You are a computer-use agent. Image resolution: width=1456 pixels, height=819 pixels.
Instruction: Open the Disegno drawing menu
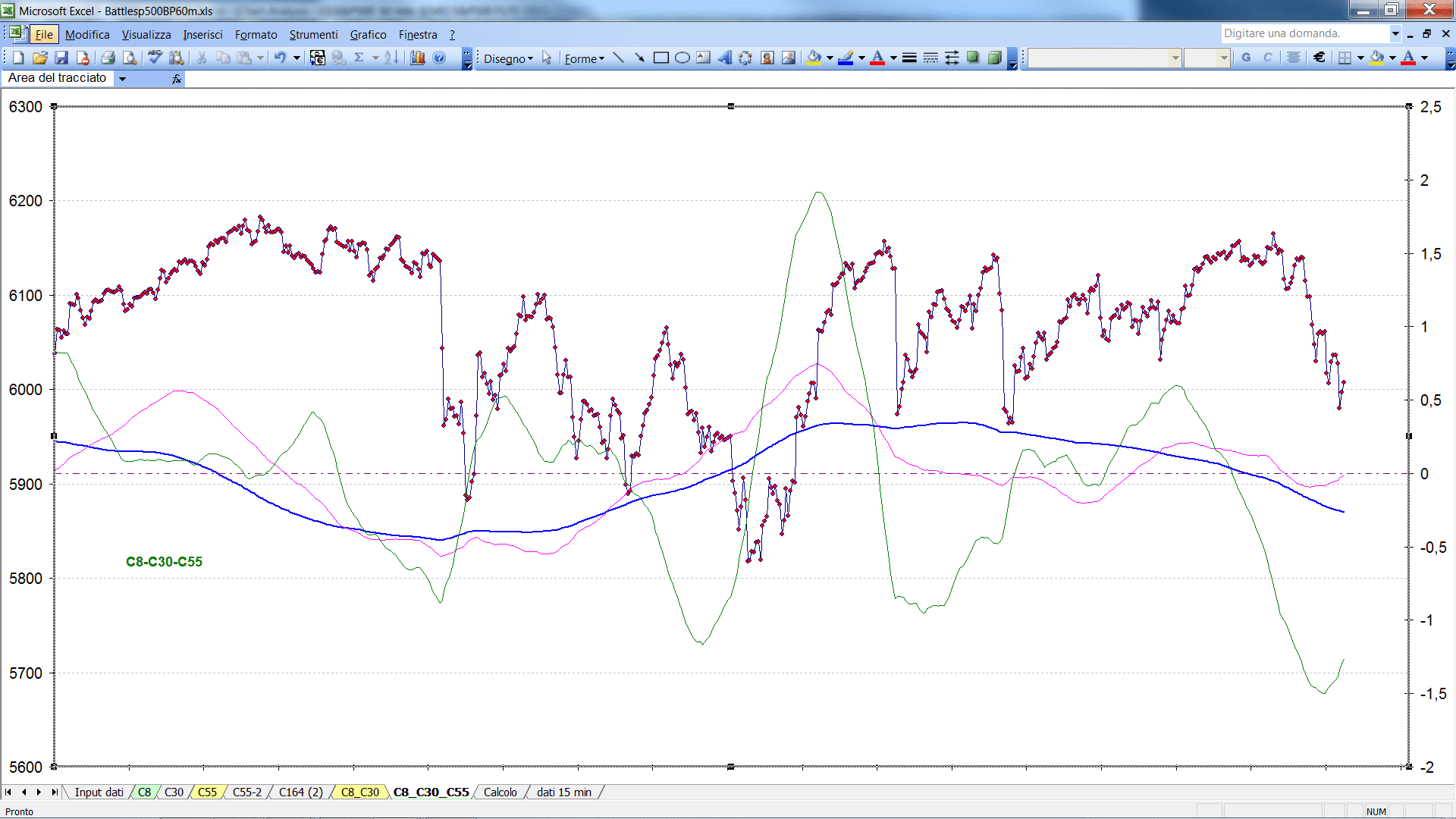(x=508, y=58)
